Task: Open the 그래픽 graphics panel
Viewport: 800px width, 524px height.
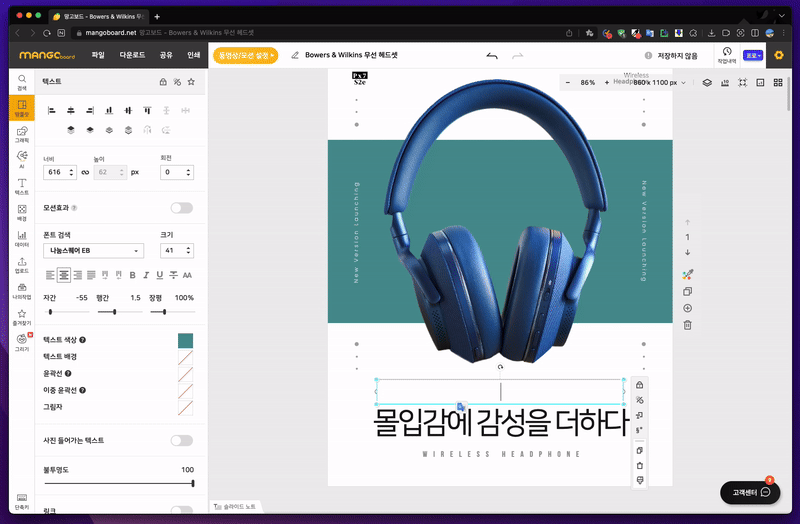Action: coord(22,134)
